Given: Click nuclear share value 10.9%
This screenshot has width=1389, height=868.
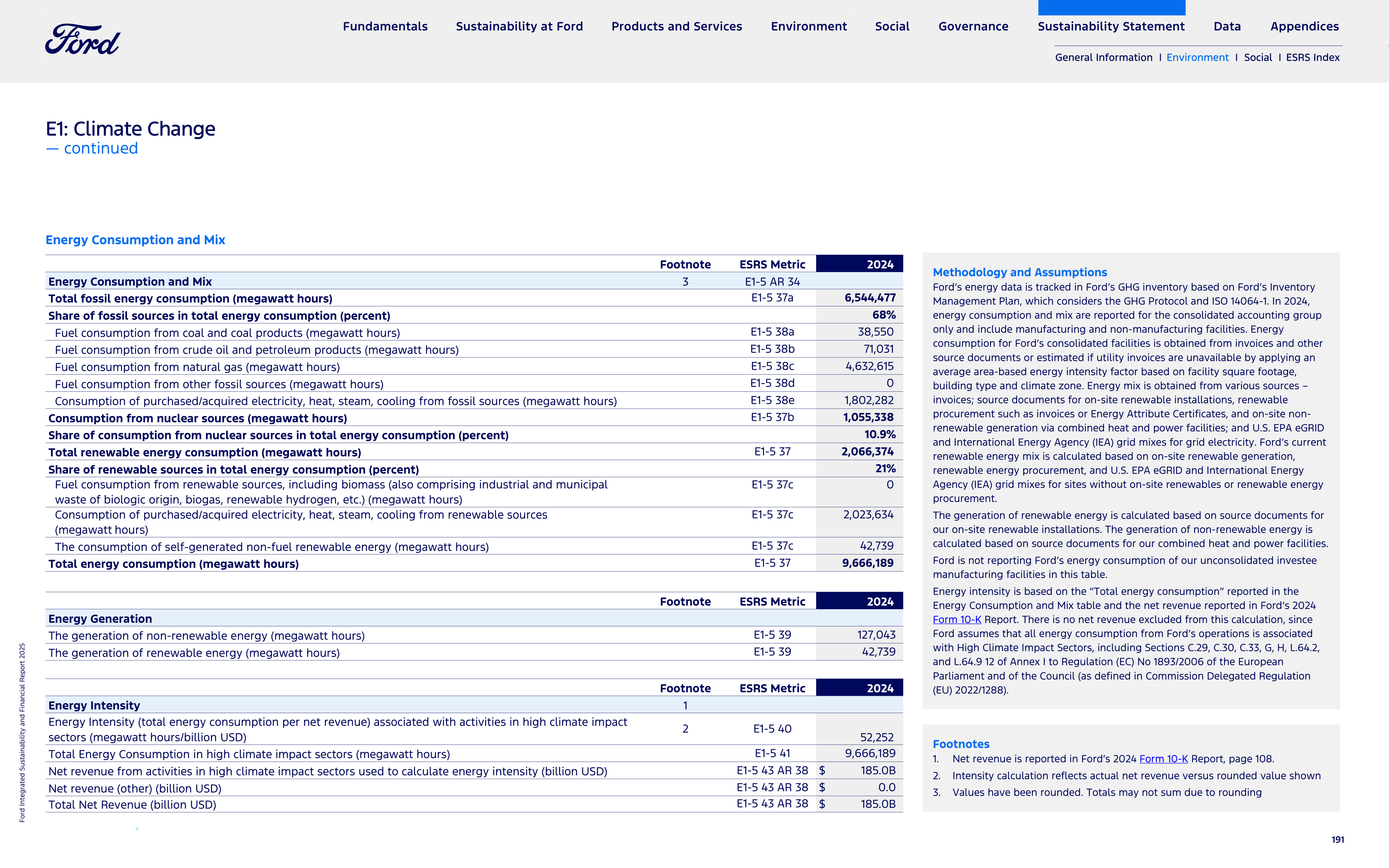Looking at the screenshot, I should point(880,435).
